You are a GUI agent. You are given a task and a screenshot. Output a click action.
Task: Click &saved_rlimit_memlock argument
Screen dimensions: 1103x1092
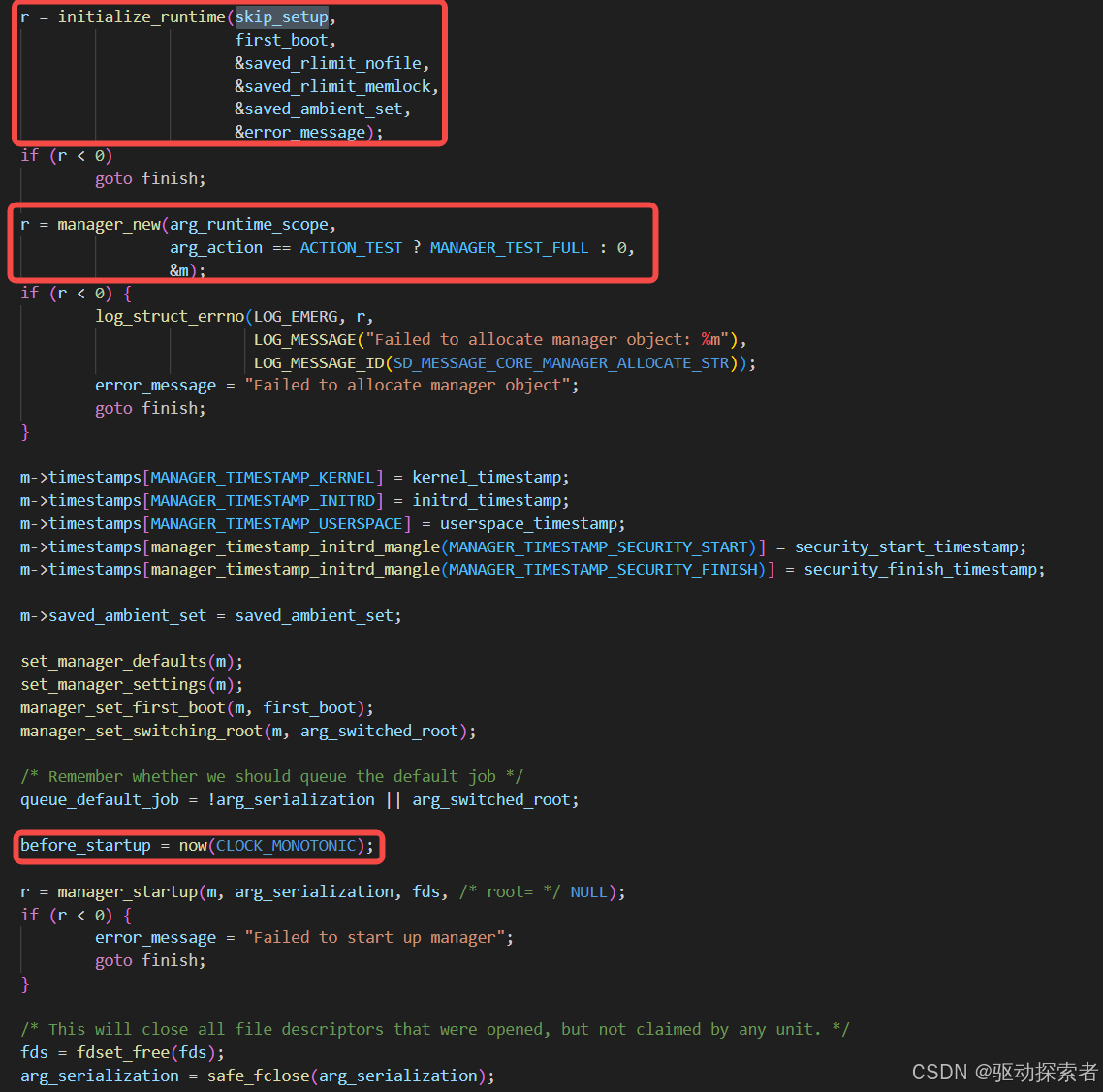coord(332,86)
